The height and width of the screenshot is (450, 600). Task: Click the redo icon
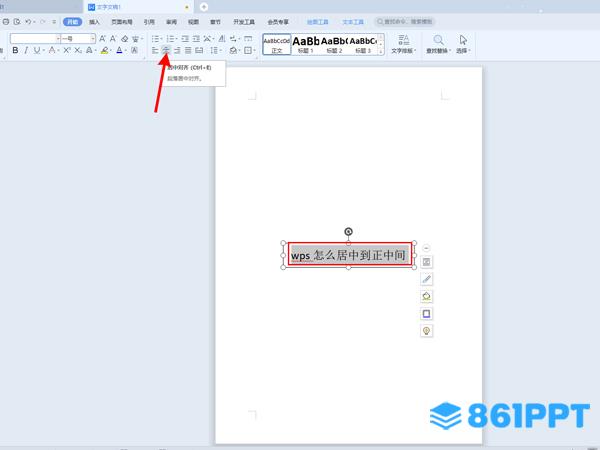43,22
